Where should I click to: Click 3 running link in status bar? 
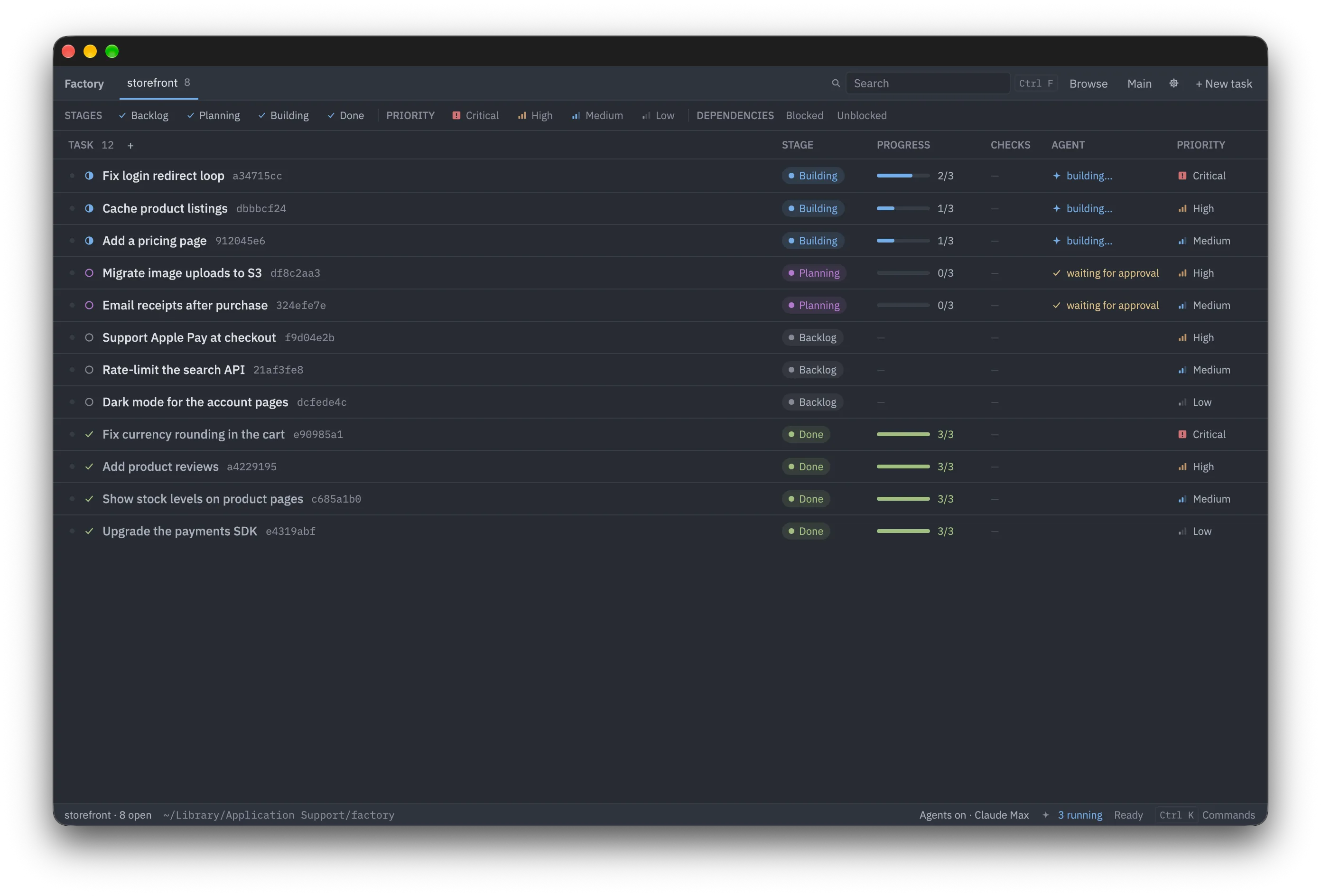1079,815
